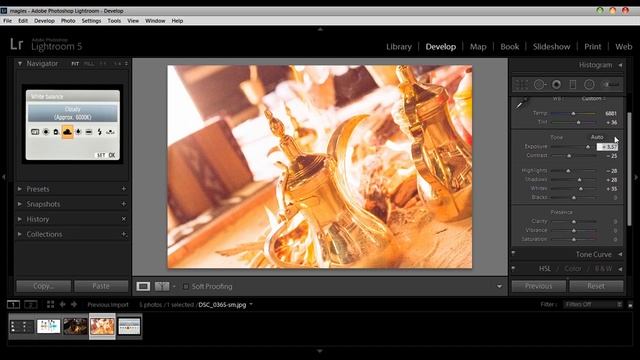
Task: Select the Crop Overlay tool
Action: [521, 84]
